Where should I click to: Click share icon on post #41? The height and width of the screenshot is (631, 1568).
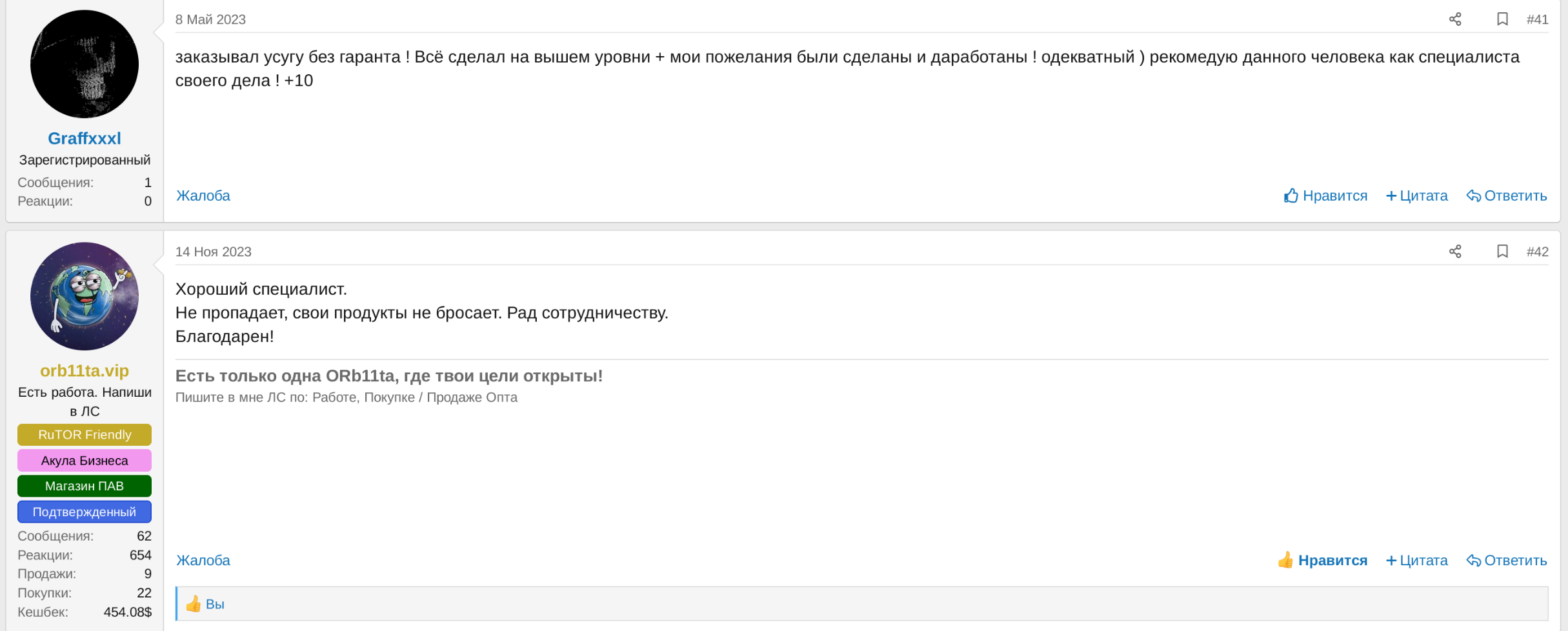click(x=1455, y=19)
